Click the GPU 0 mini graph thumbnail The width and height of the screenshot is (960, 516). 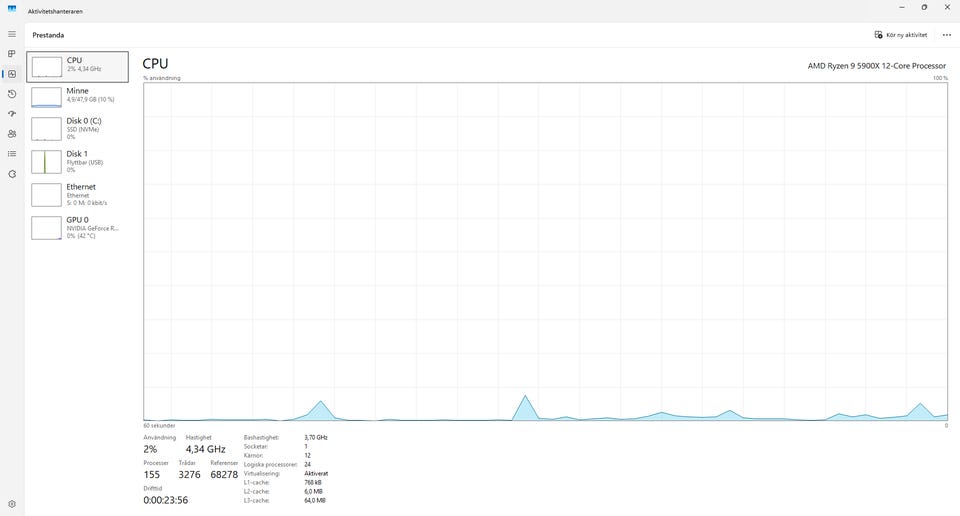(47, 228)
